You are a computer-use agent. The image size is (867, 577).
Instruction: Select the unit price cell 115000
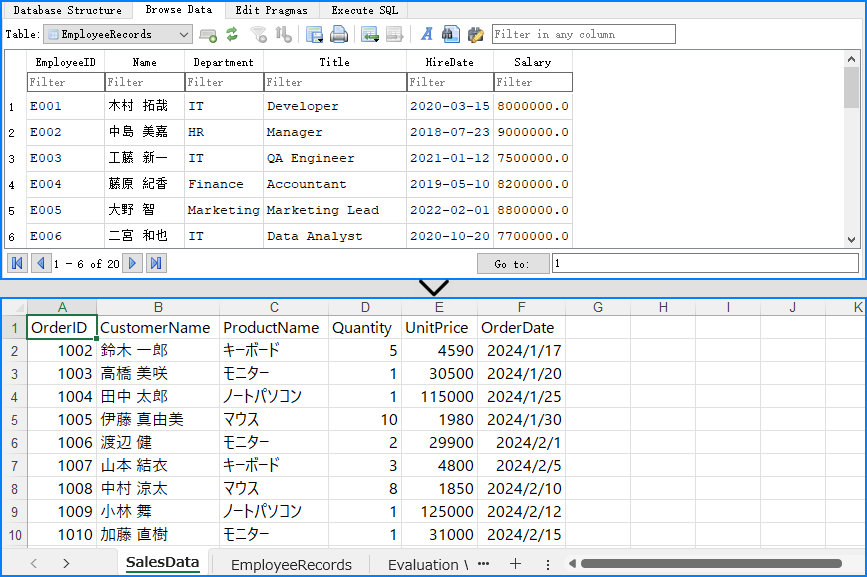click(440, 396)
